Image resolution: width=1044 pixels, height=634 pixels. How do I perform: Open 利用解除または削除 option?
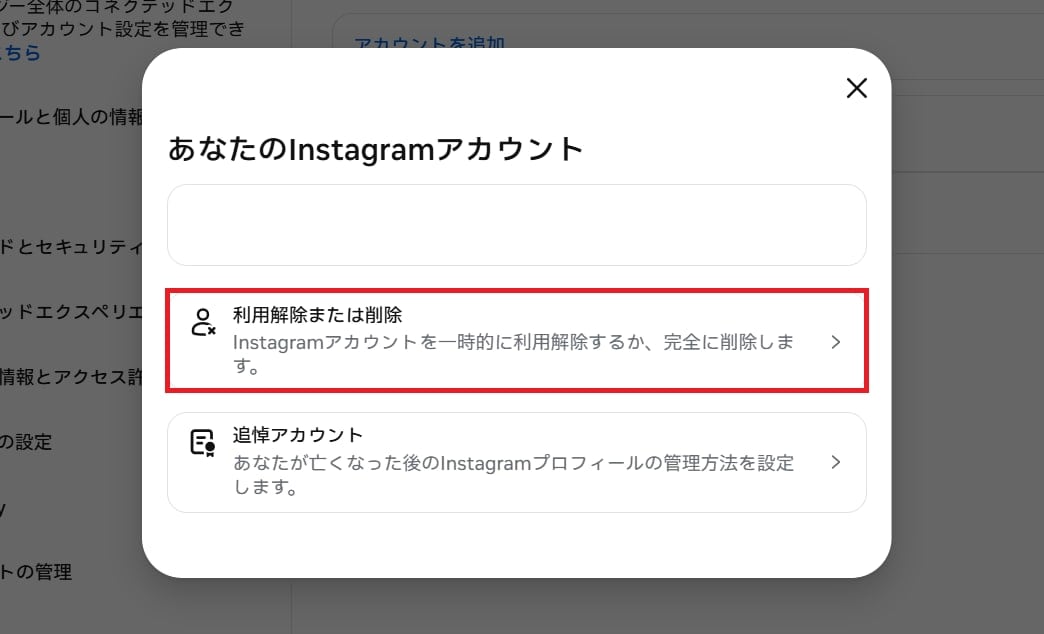[517, 340]
